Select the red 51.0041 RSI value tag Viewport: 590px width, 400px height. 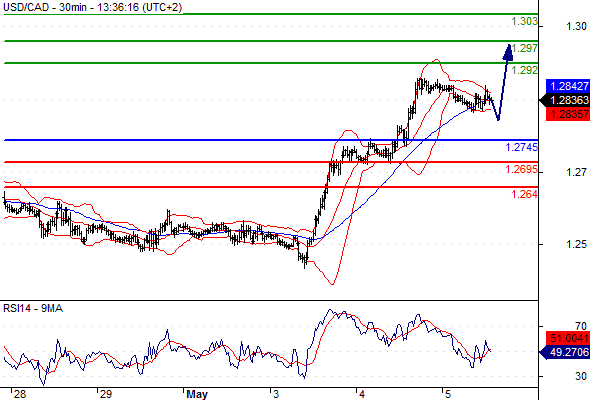[x=568, y=338]
